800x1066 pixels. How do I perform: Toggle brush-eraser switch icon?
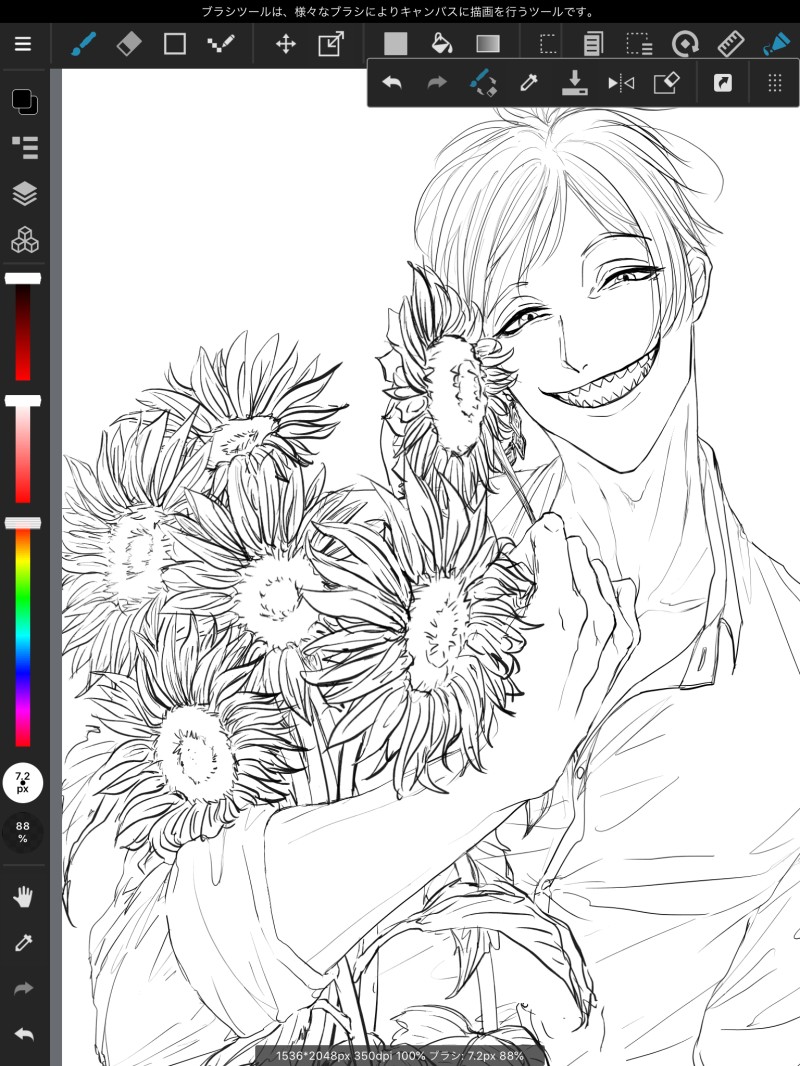pyautogui.click(x=483, y=83)
